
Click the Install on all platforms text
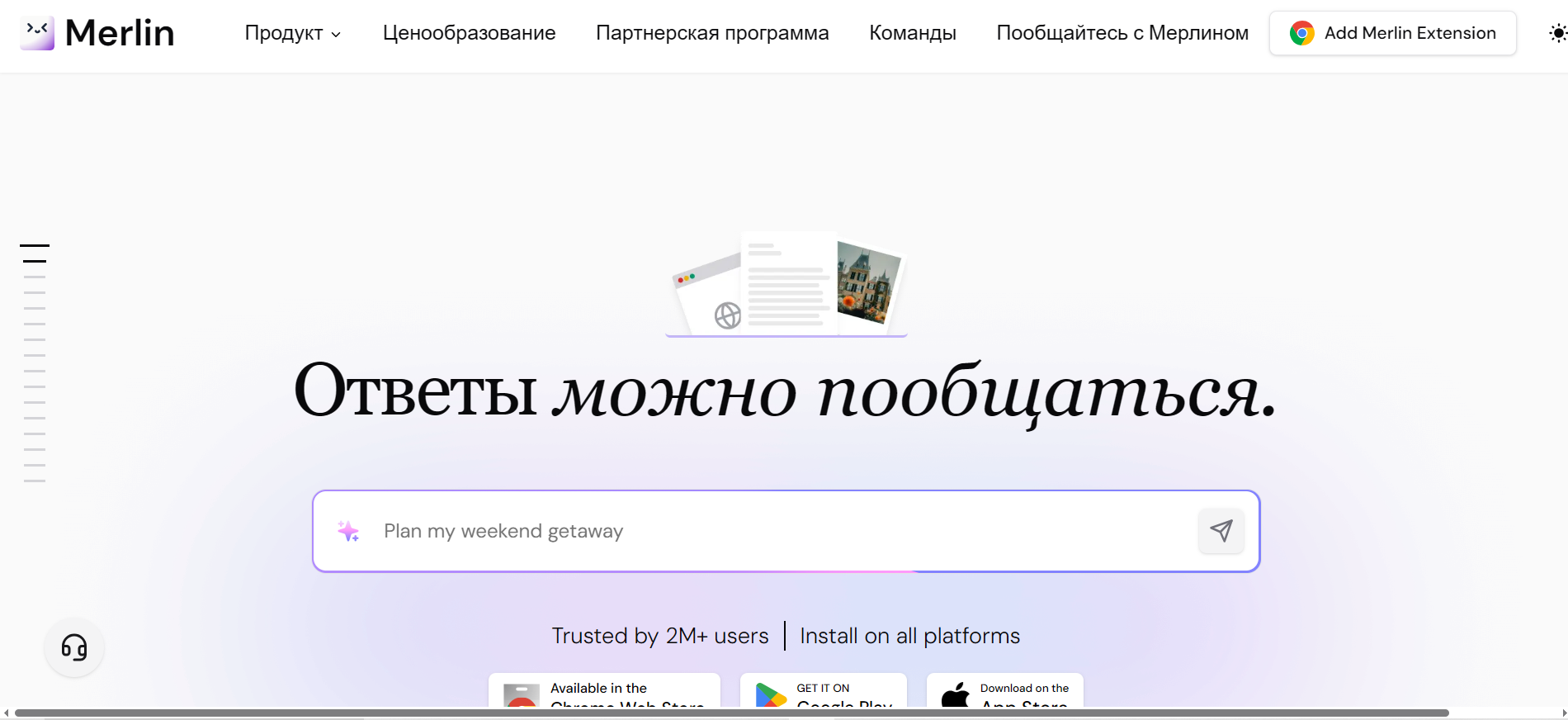(x=909, y=636)
